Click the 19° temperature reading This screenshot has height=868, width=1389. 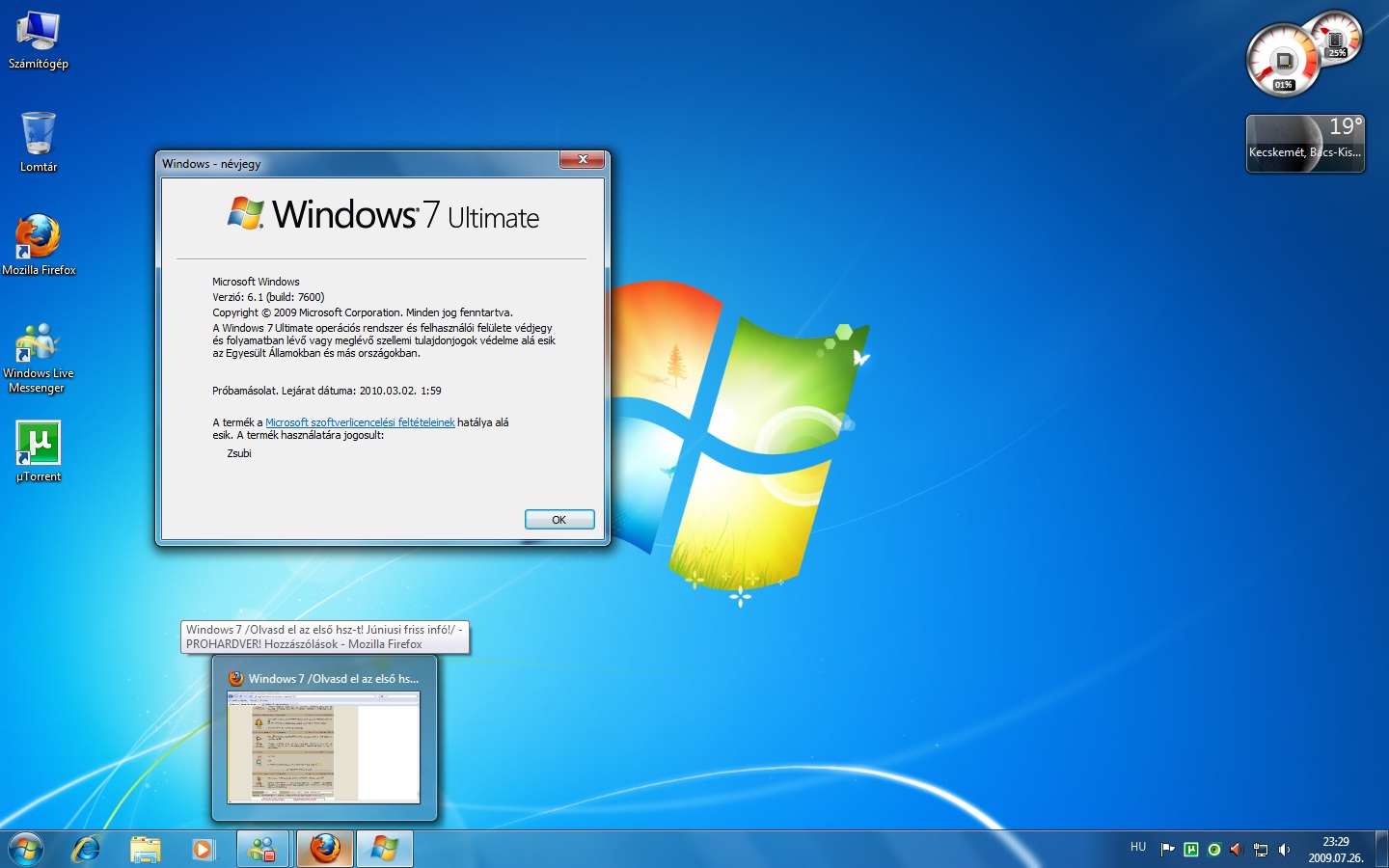1346,126
